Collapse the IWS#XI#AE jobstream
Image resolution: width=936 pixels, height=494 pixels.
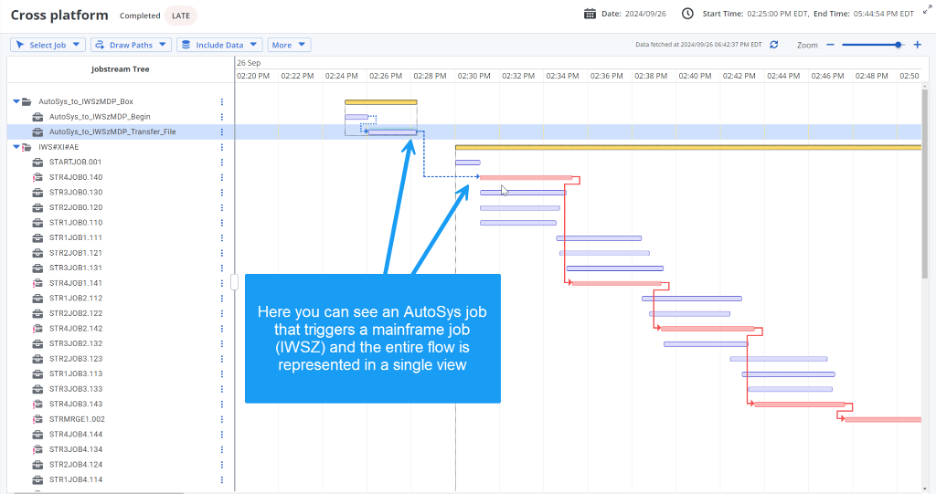click(16, 147)
